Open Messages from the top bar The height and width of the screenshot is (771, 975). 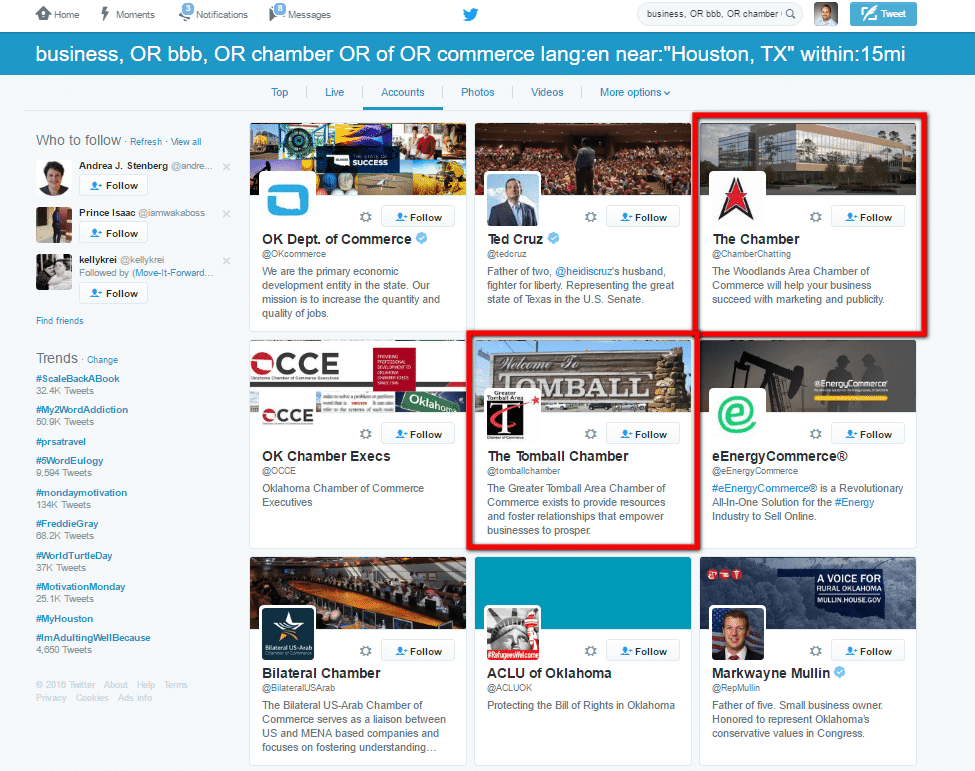click(x=300, y=13)
